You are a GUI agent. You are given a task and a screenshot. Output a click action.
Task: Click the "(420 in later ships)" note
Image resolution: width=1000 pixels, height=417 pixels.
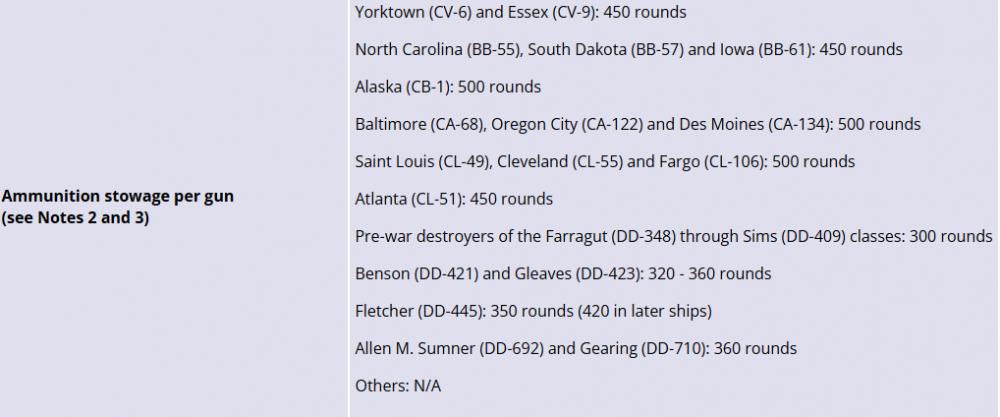pyautogui.click(x=644, y=311)
